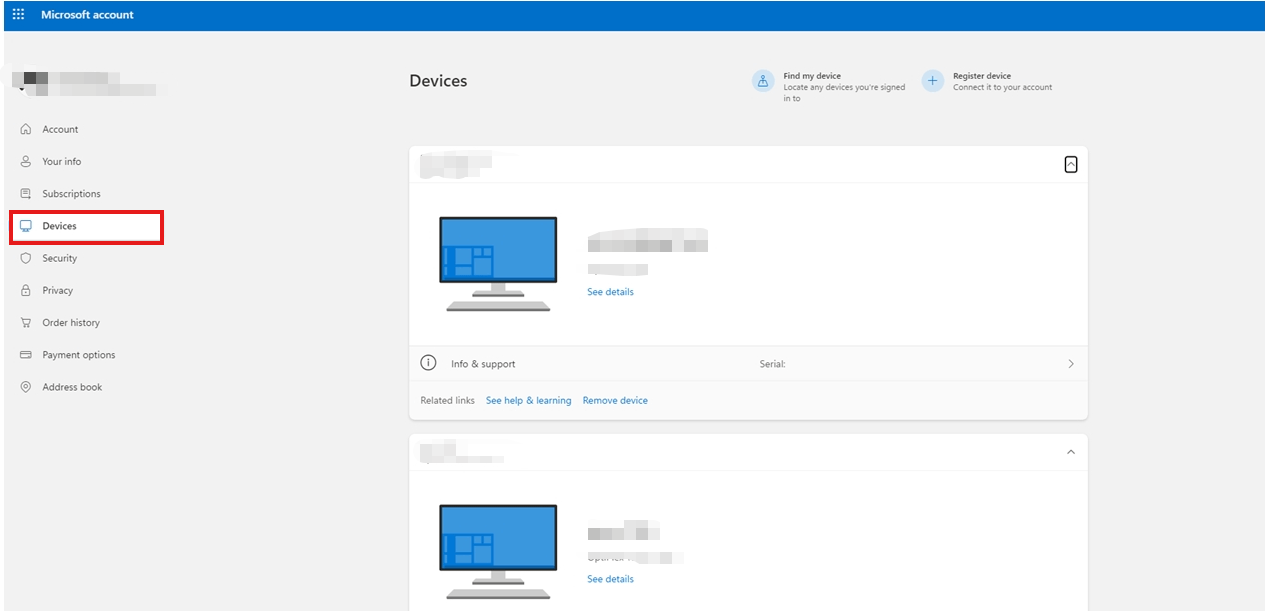The width and height of the screenshot is (1265, 616).
Task: Collapse the first device card
Action: (1070, 163)
